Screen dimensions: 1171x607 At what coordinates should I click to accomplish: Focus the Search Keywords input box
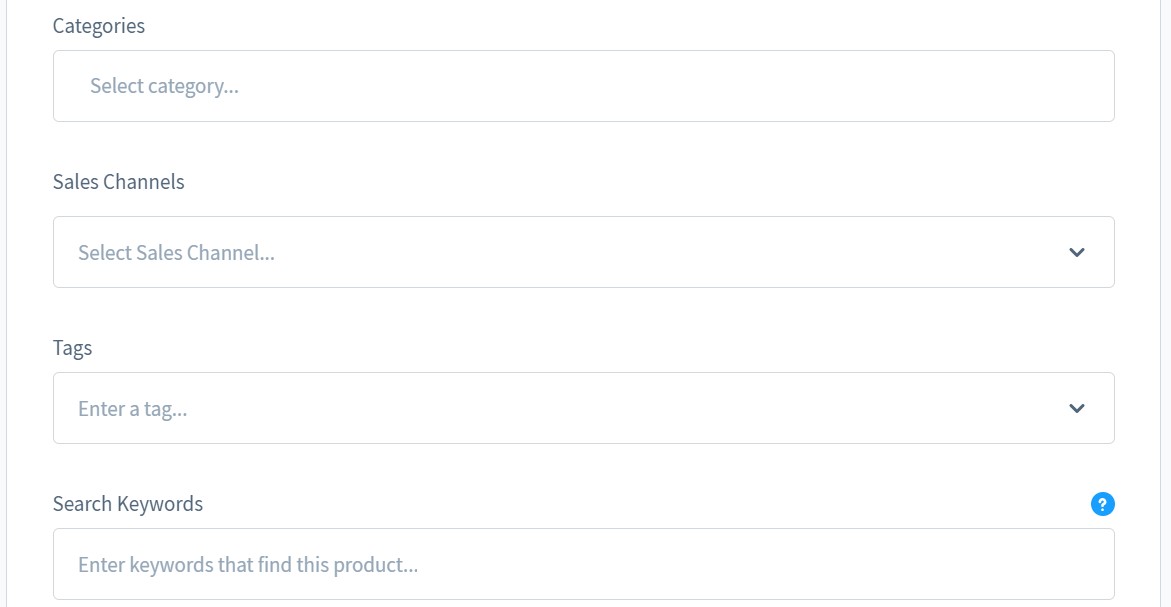[x=583, y=564]
